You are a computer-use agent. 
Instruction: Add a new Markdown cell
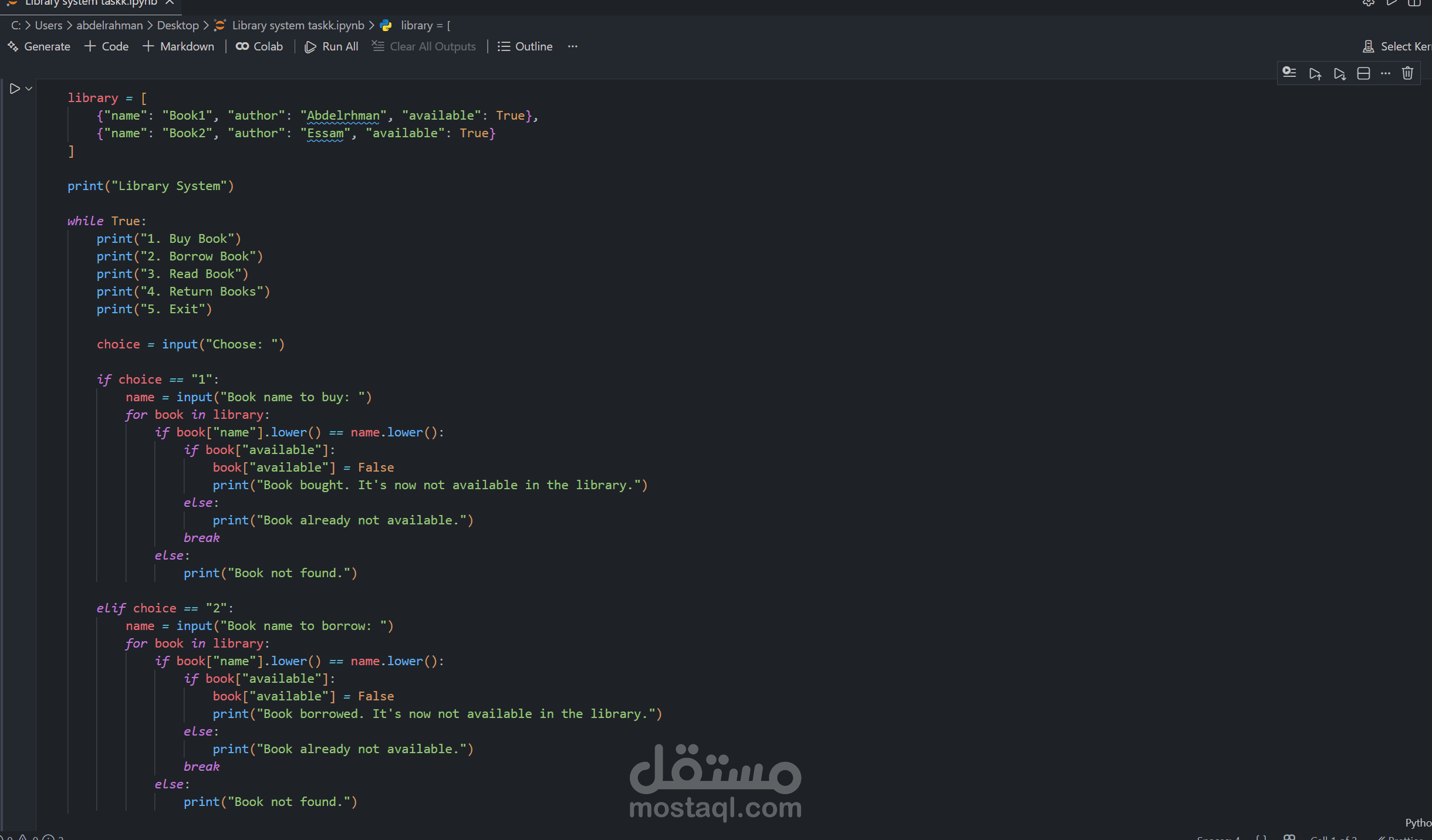point(179,46)
